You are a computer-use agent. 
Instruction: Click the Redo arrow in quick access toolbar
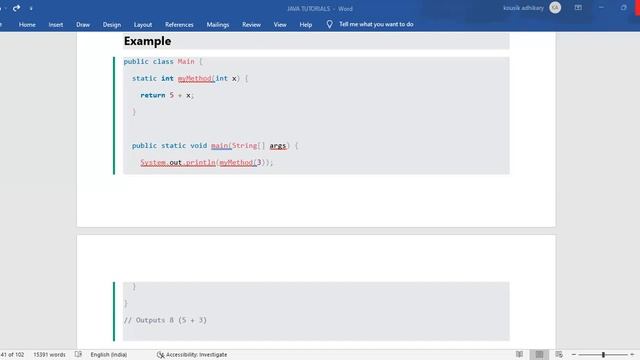coord(16,8)
